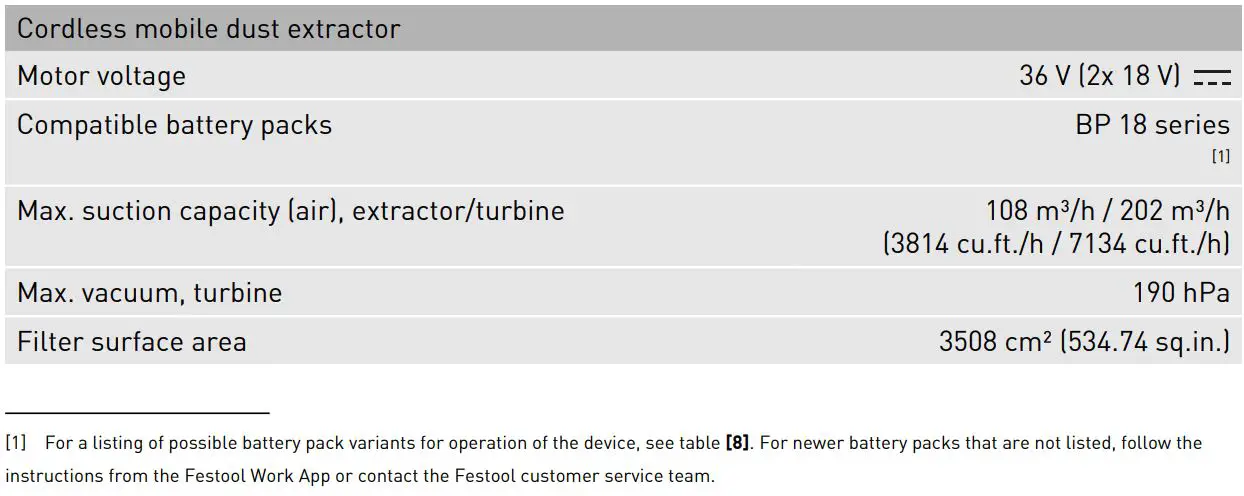1244x496 pixels.
Task: Open the bold [8] table reference
Action: (x=737, y=443)
